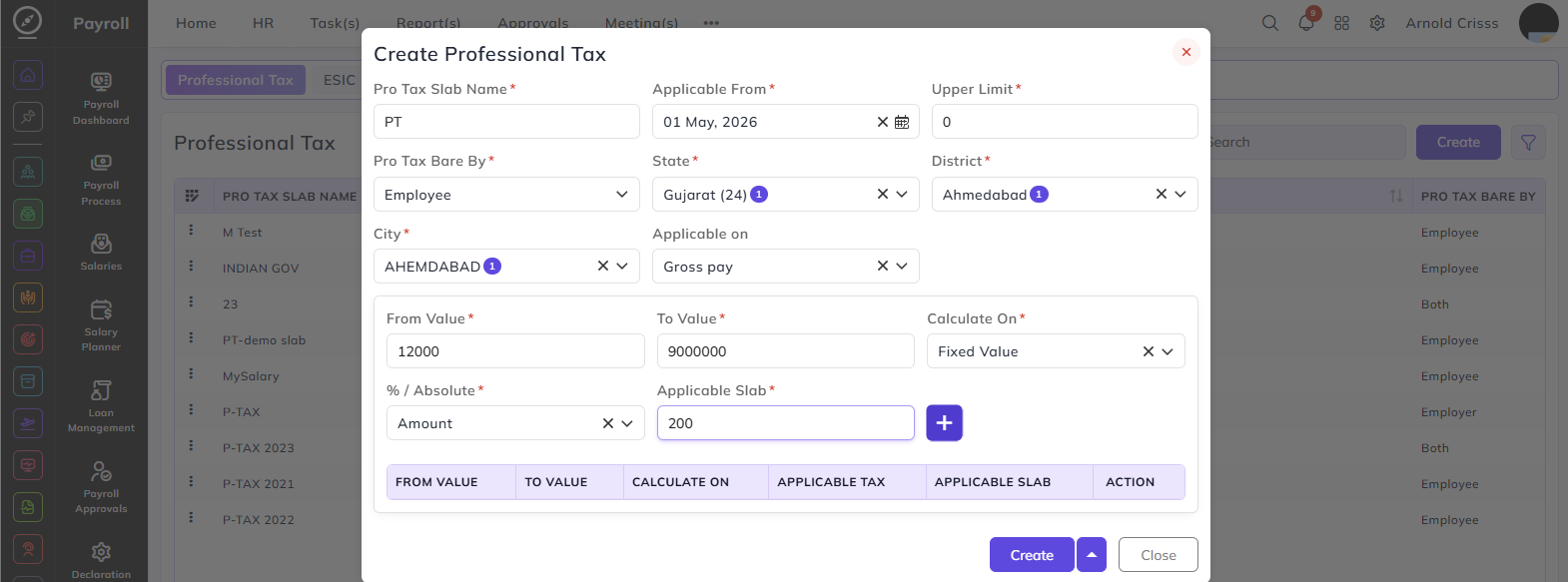
Task: Expand the District dropdown chevron
Action: (x=1180, y=195)
